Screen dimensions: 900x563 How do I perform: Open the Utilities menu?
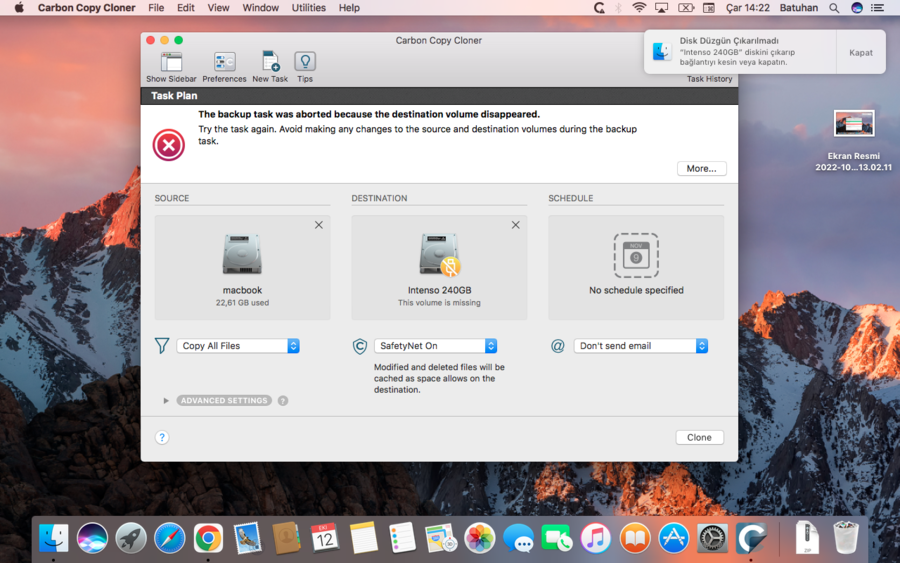pos(308,7)
